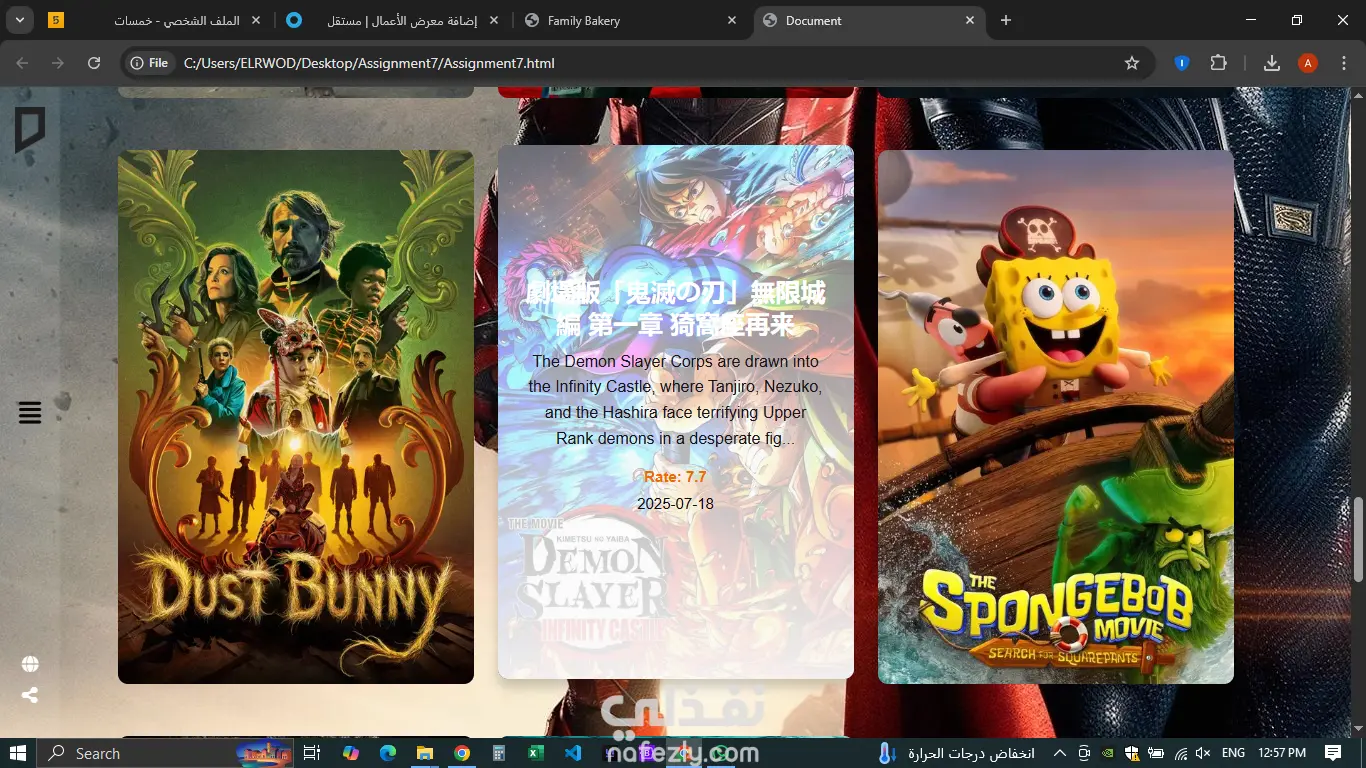Open Microsoft Edge from the taskbar
This screenshot has width=1366, height=768.
point(388,753)
